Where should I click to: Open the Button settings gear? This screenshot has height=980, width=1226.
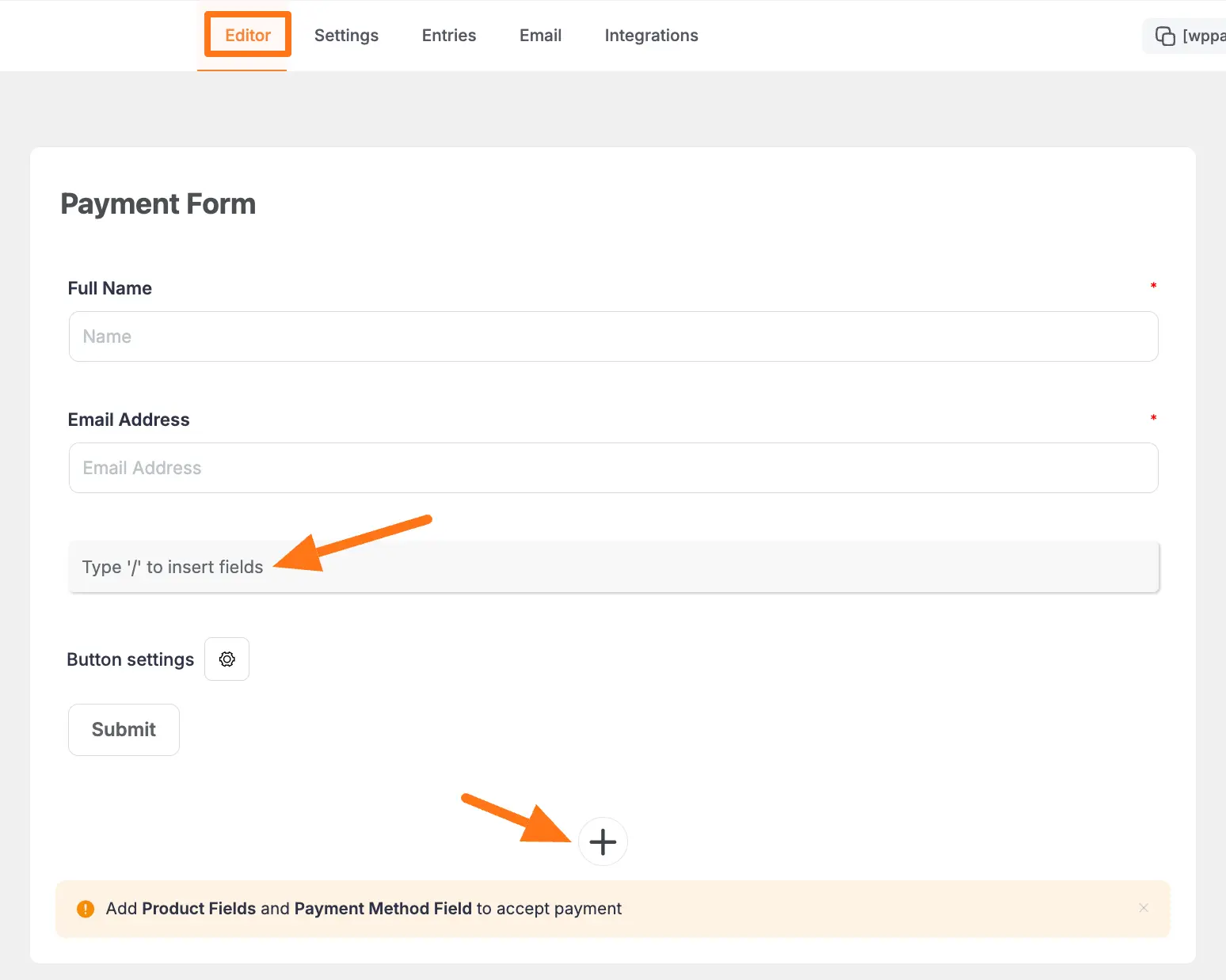[x=227, y=659]
